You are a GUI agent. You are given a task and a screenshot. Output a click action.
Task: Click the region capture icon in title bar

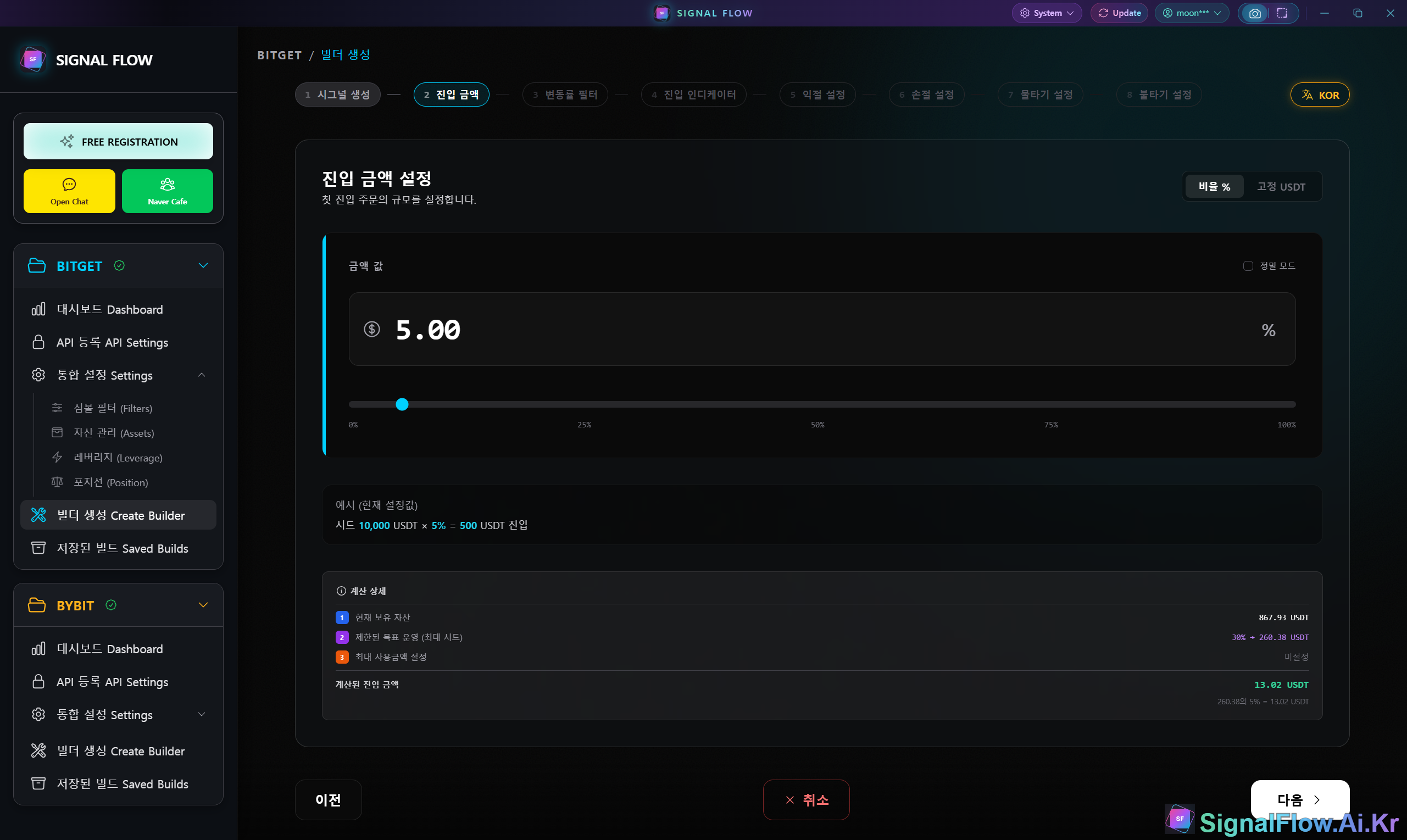coord(1282,13)
